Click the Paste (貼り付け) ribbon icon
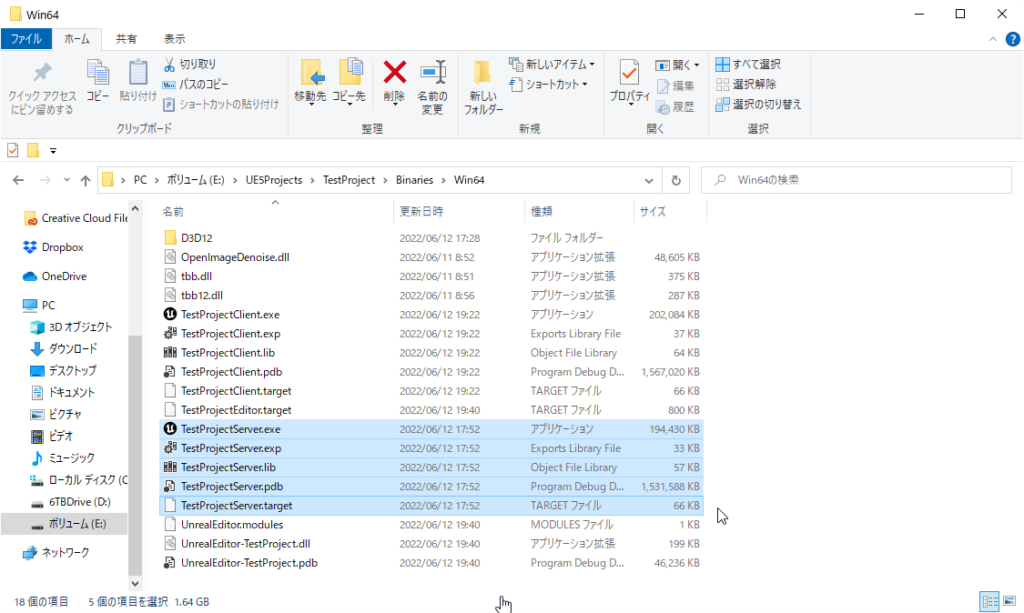Image resolution: width=1024 pixels, height=613 pixels. 138,73
